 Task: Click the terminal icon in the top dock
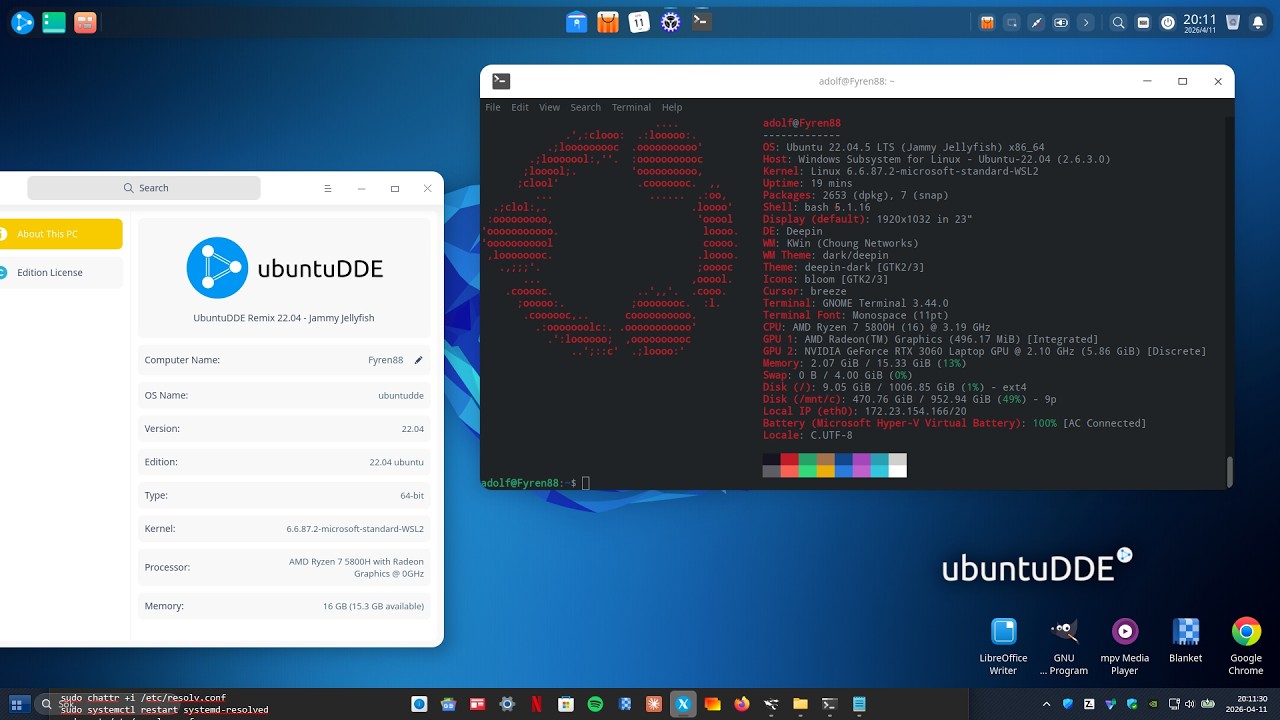coord(702,21)
